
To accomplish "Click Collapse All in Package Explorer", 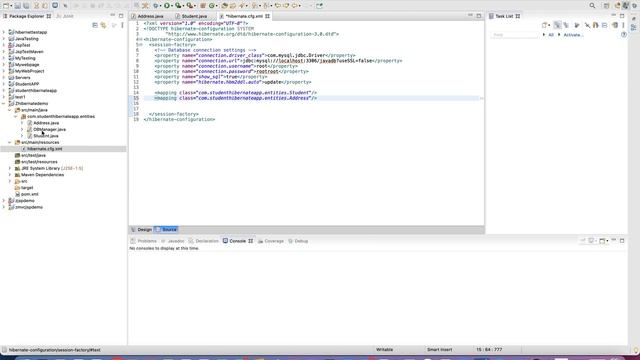I will [x=95, y=25].
